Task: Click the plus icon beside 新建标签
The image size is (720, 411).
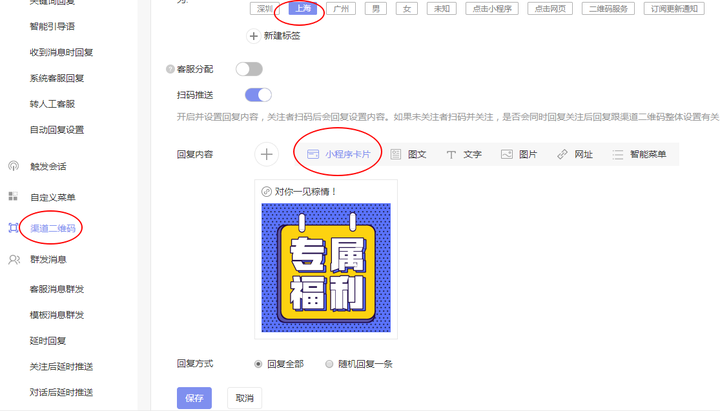Action: pos(253,36)
